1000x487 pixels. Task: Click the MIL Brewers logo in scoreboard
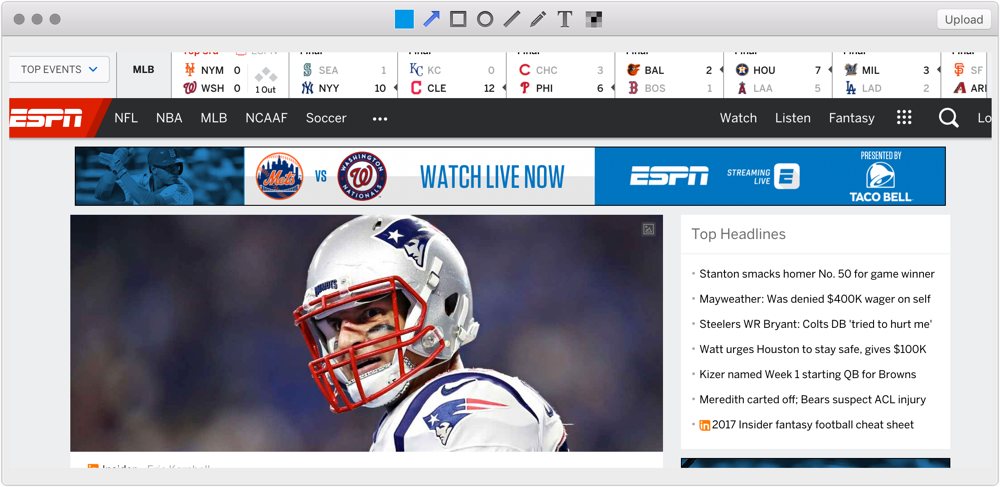(x=851, y=70)
